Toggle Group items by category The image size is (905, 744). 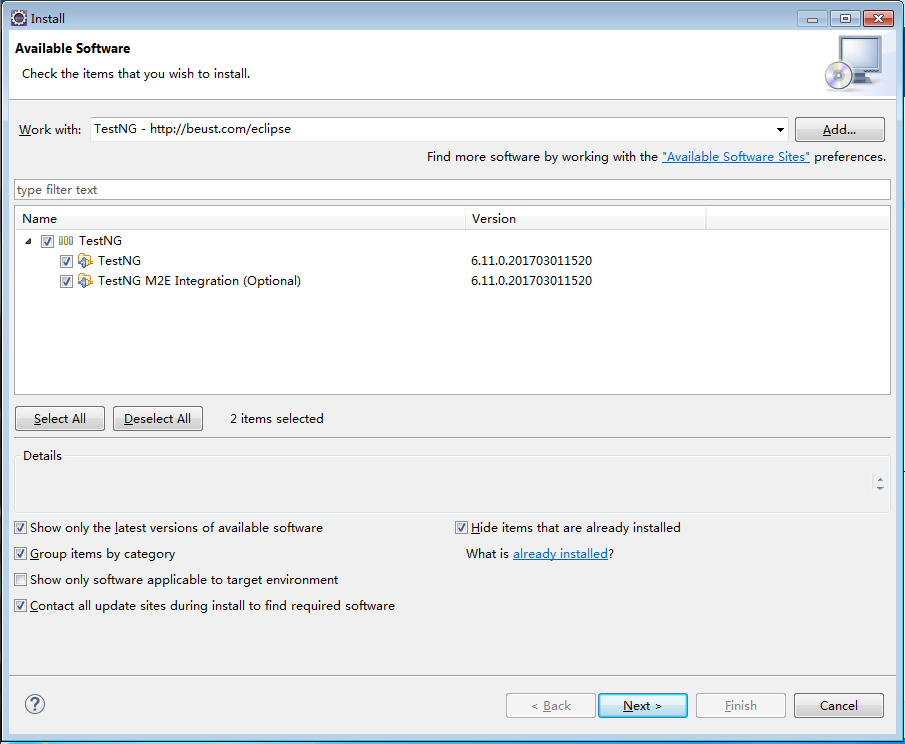coord(21,554)
